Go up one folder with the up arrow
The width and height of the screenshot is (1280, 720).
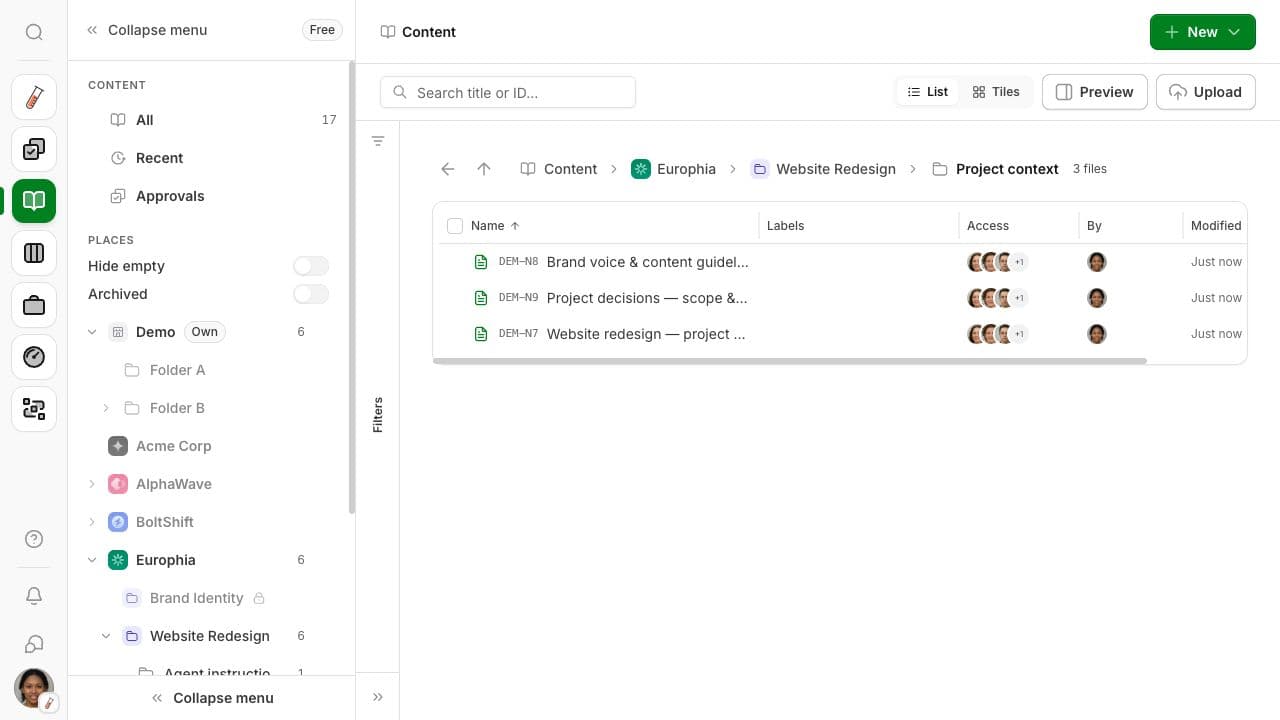pyautogui.click(x=484, y=169)
